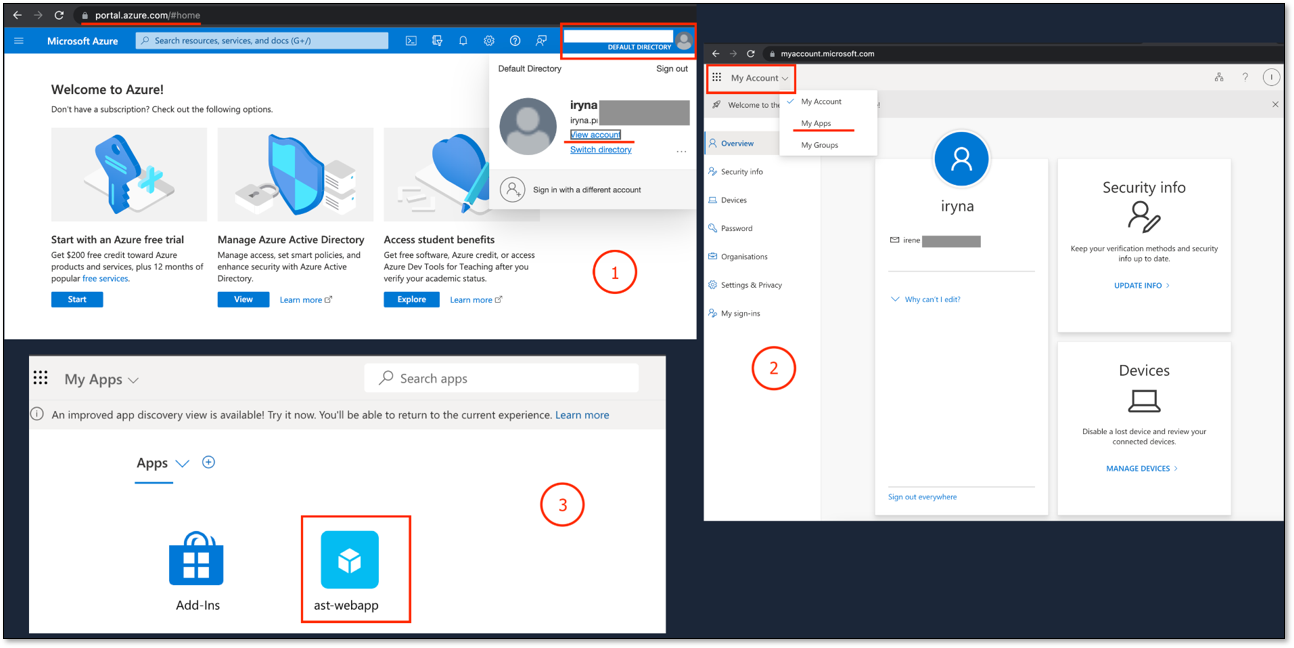Focus the Azure search resources field
Image resolution: width=1294 pixels, height=648 pixels.
[262, 41]
